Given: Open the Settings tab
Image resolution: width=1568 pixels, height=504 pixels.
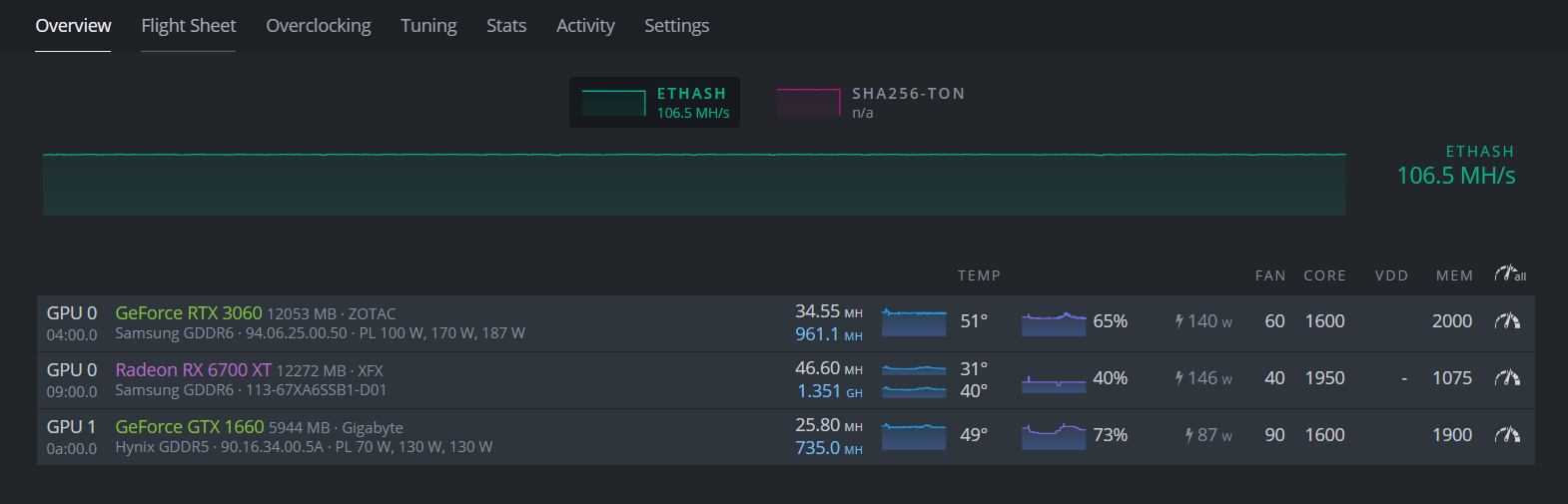Looking at the screenshot, I should [x=676, y=26].
